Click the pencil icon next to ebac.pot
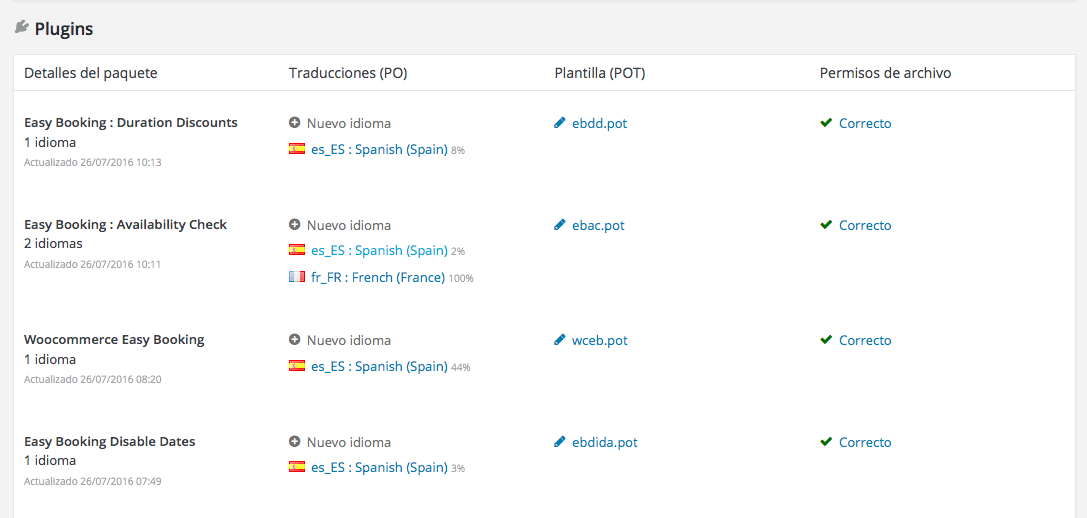The image size is (1087, 518). coord(559,225)
